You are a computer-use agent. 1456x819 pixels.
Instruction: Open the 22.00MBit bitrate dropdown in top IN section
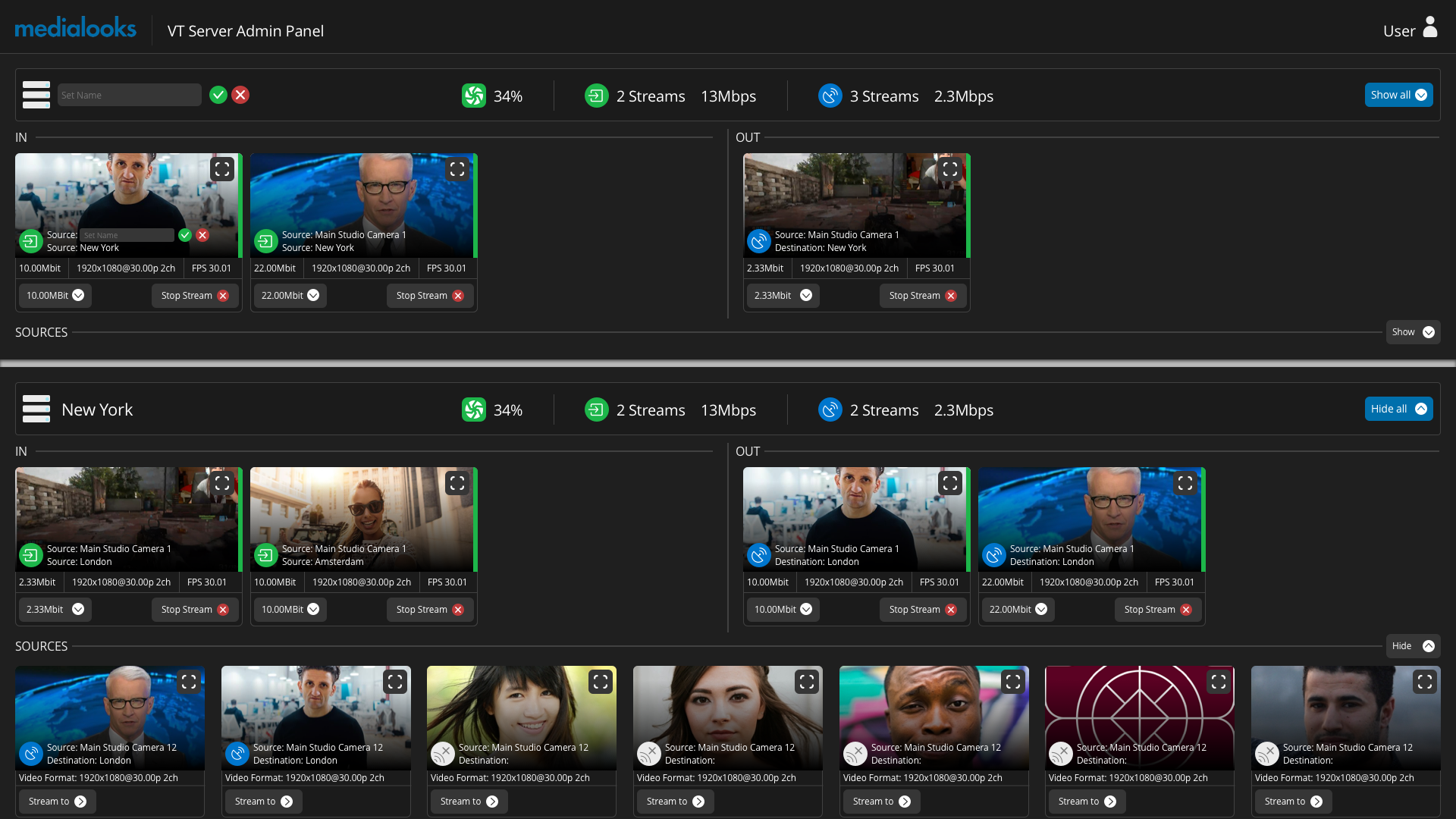coord(289,296)
